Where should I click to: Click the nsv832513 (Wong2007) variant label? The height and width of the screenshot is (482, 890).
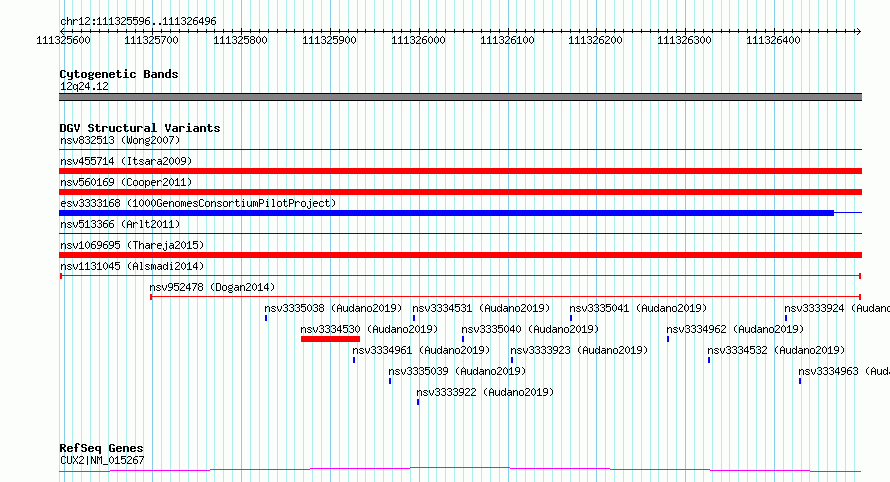coord(120,140)
